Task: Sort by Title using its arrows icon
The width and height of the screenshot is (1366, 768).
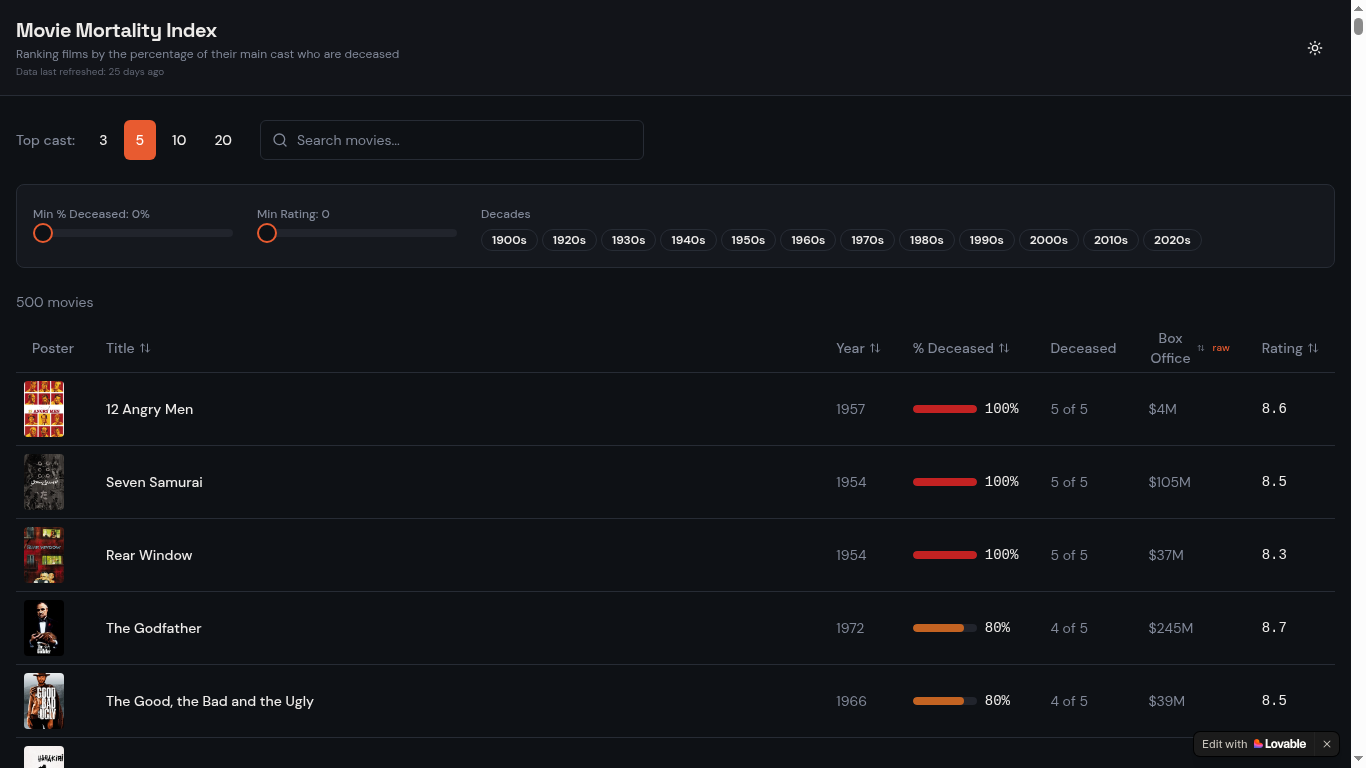Action: pyautogui.click(x=145, y=348)
